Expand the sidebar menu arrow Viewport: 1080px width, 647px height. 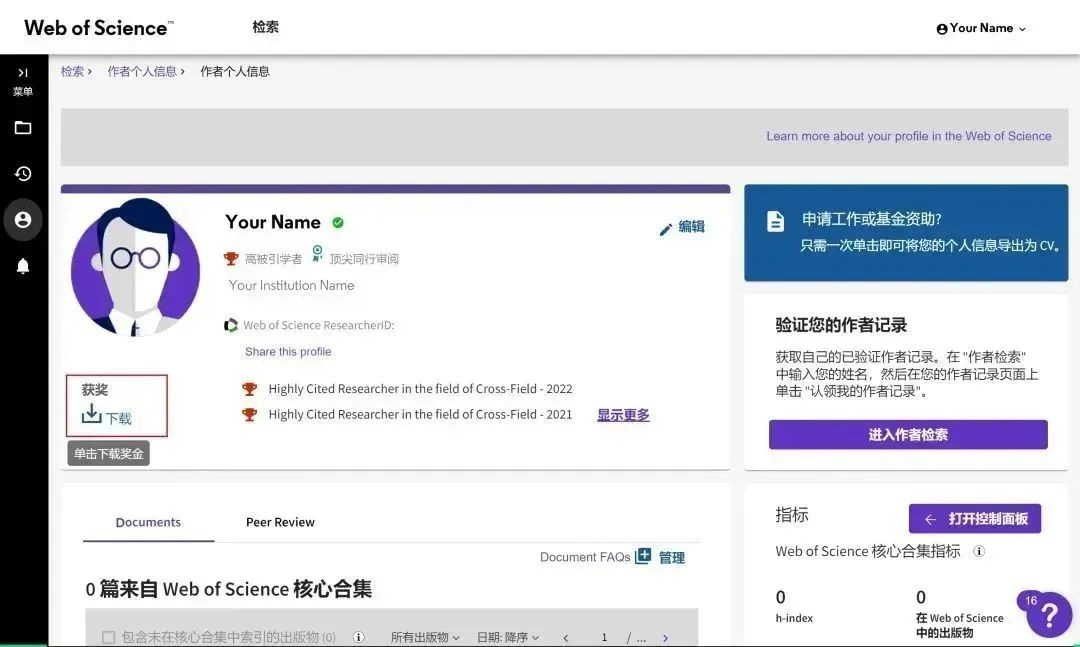23,72
